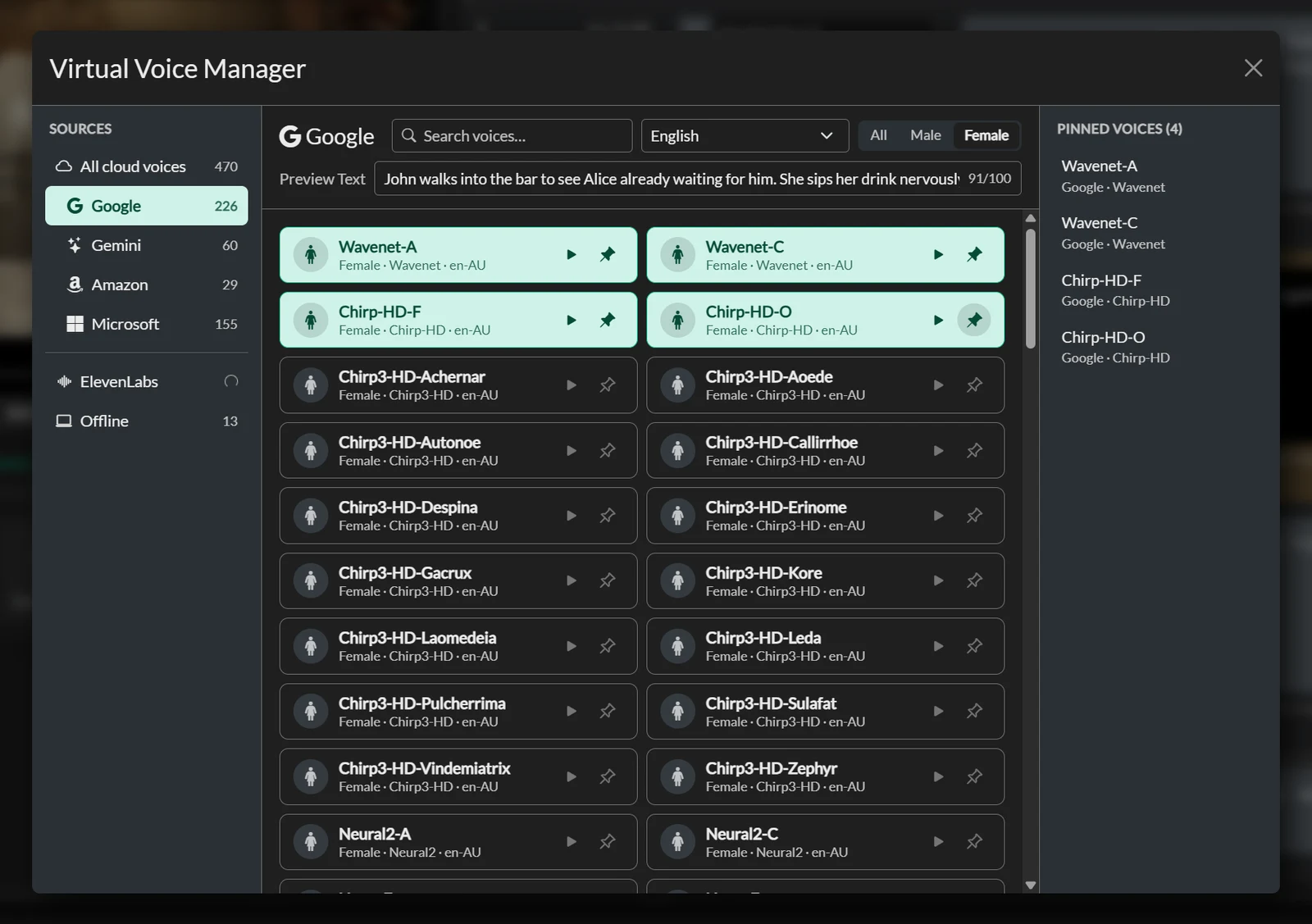Play the Neural2-C preview
Viewport: 1312px width, 924px height.
[x=938, y=841]
